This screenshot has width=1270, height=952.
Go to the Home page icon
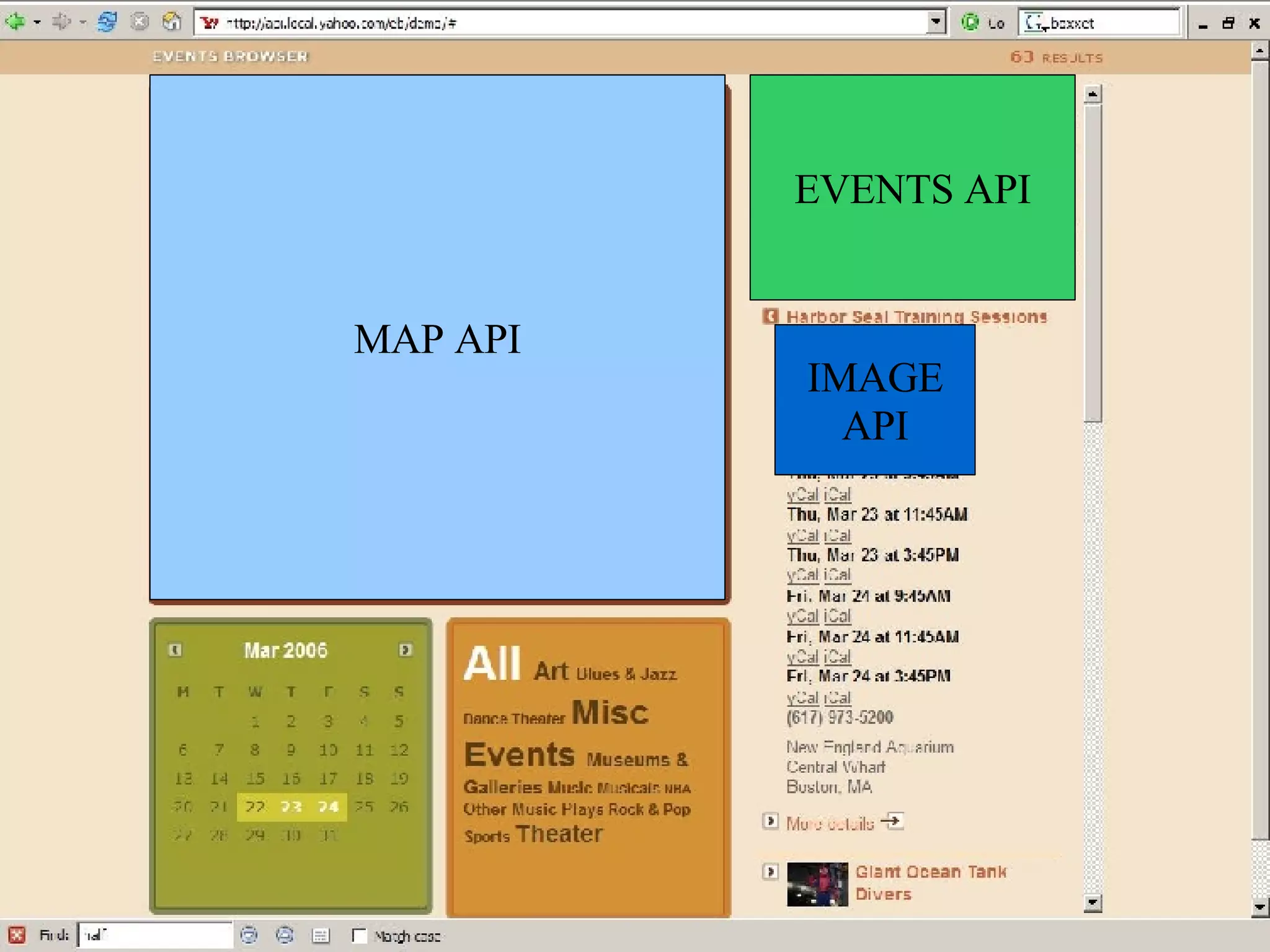pos(172,22)
